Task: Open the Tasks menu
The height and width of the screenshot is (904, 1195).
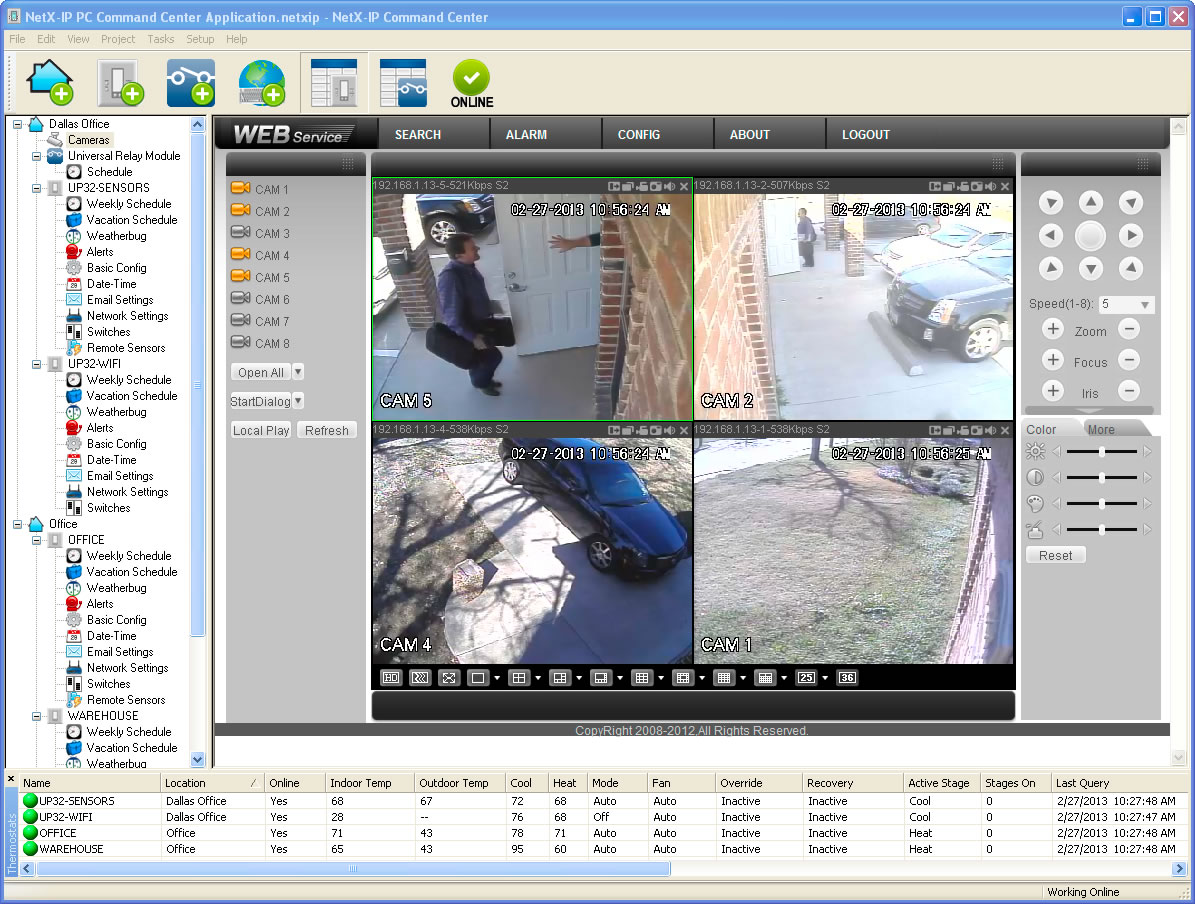Action: click(161, 39)
